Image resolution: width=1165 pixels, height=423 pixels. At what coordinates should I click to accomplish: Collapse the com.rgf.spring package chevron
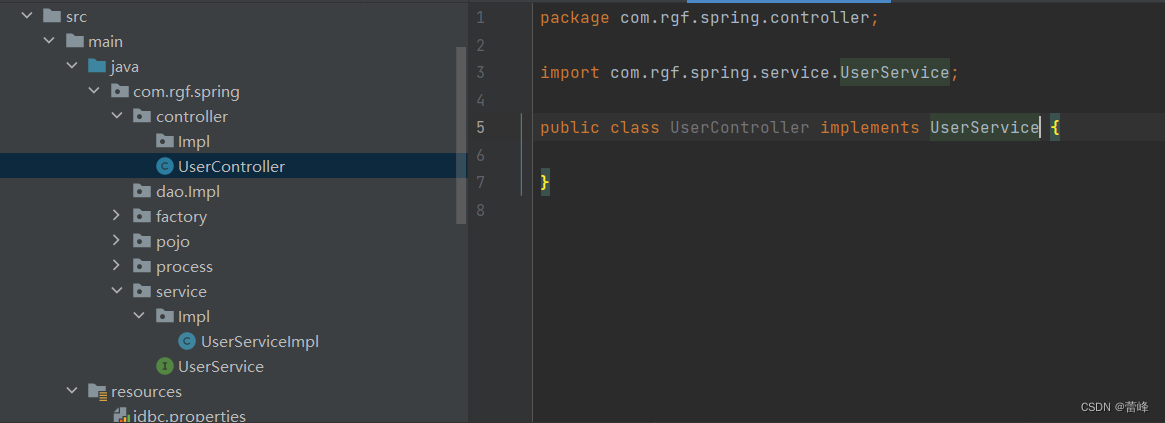(94, 91)
